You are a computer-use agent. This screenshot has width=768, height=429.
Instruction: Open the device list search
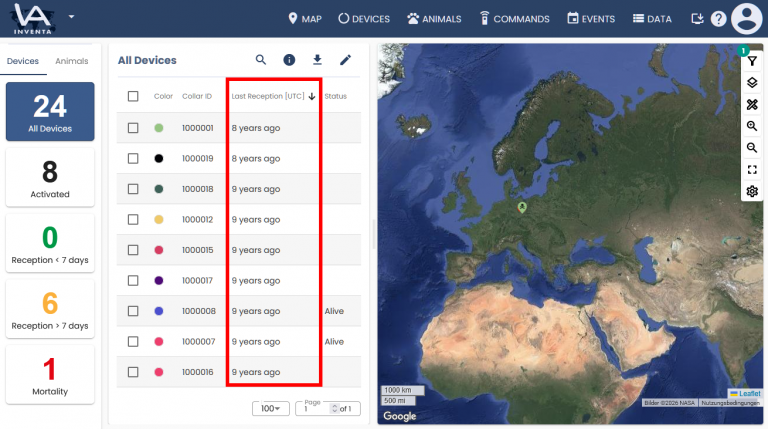point(261,60)
